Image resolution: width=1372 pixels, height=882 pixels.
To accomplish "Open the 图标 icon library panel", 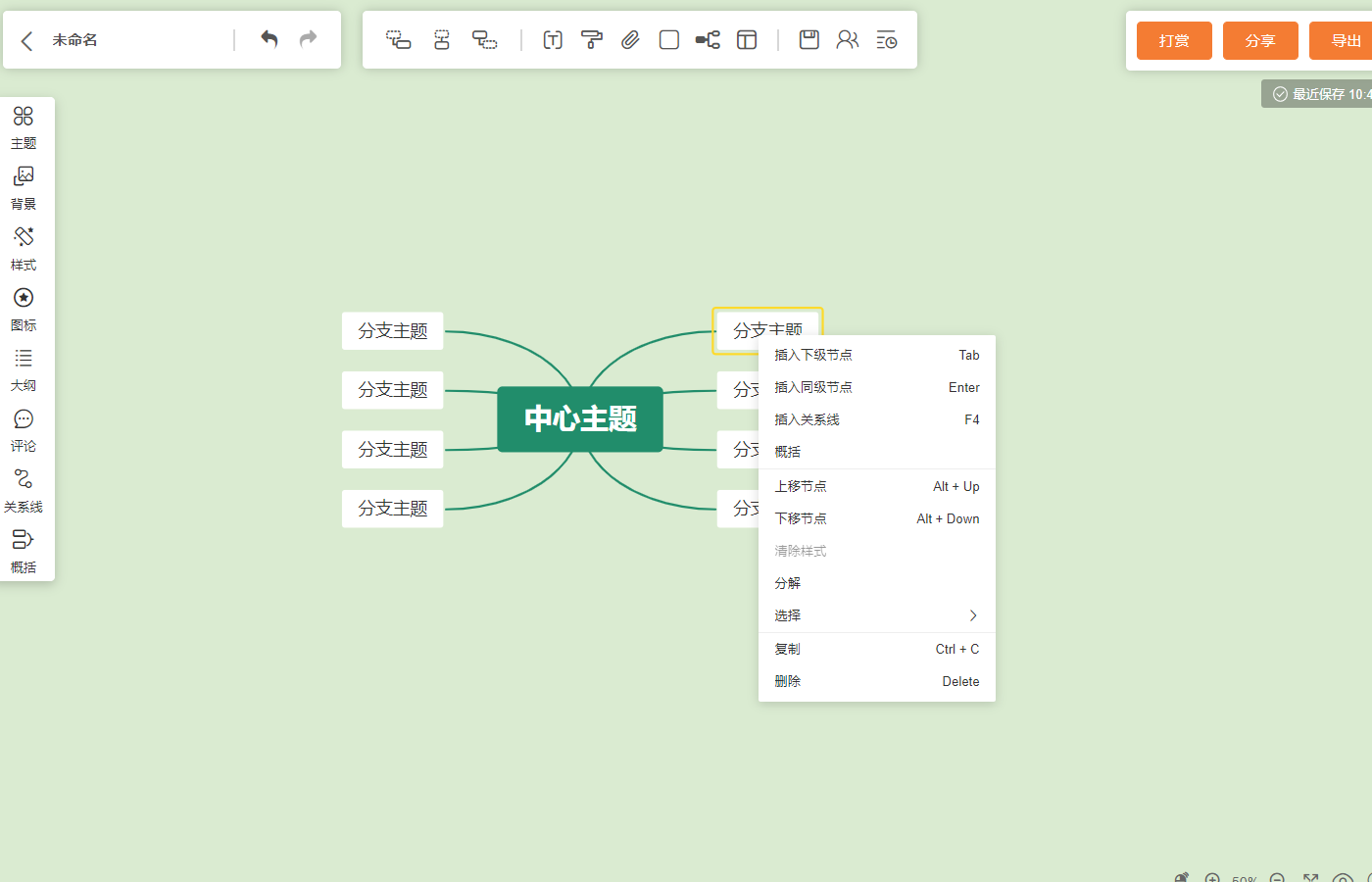I will (x=24, y=311).
